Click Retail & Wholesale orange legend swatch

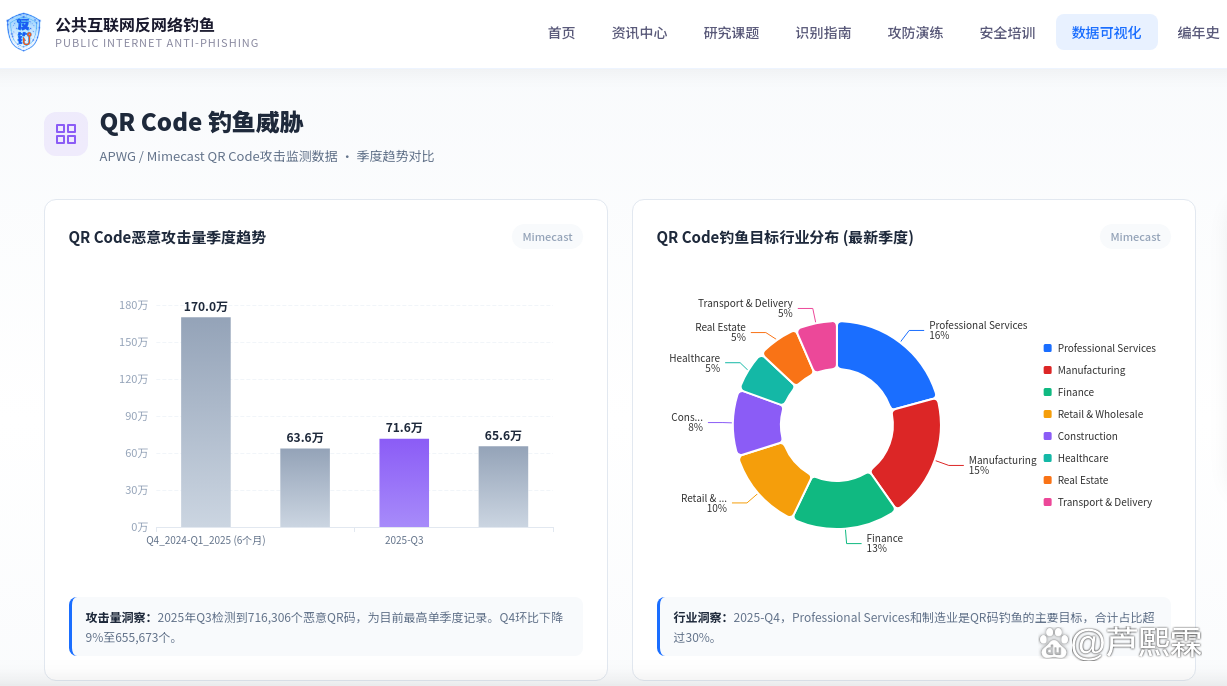tap(1048, 414)
